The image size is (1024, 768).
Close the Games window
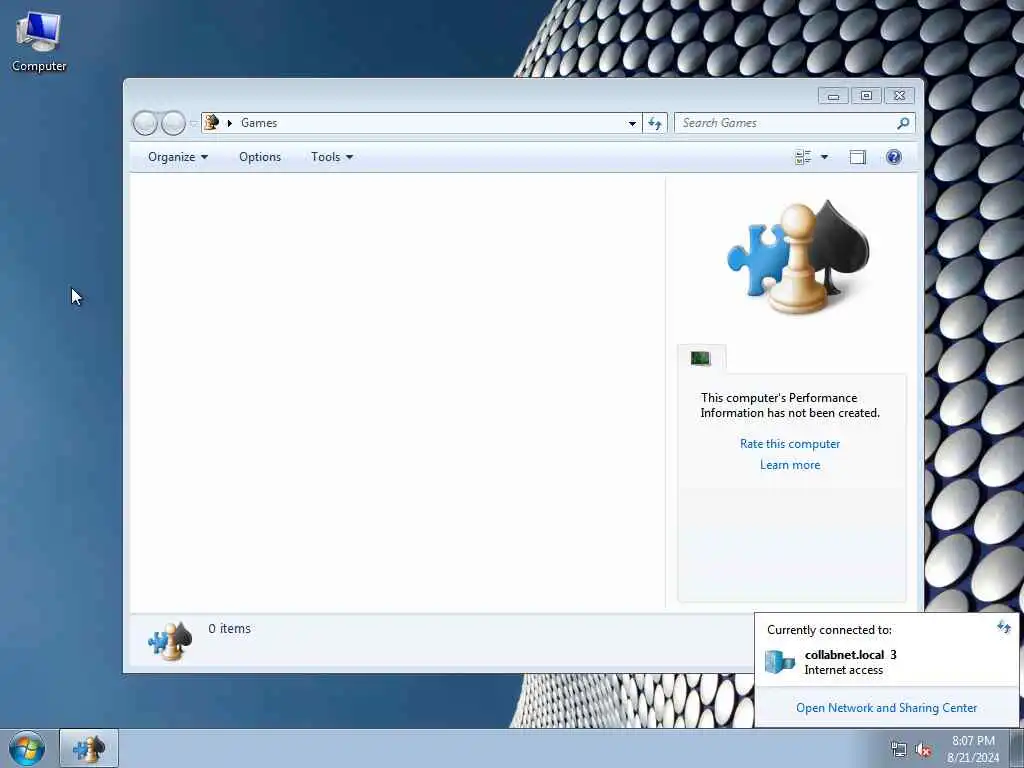(x=899, y=96)
